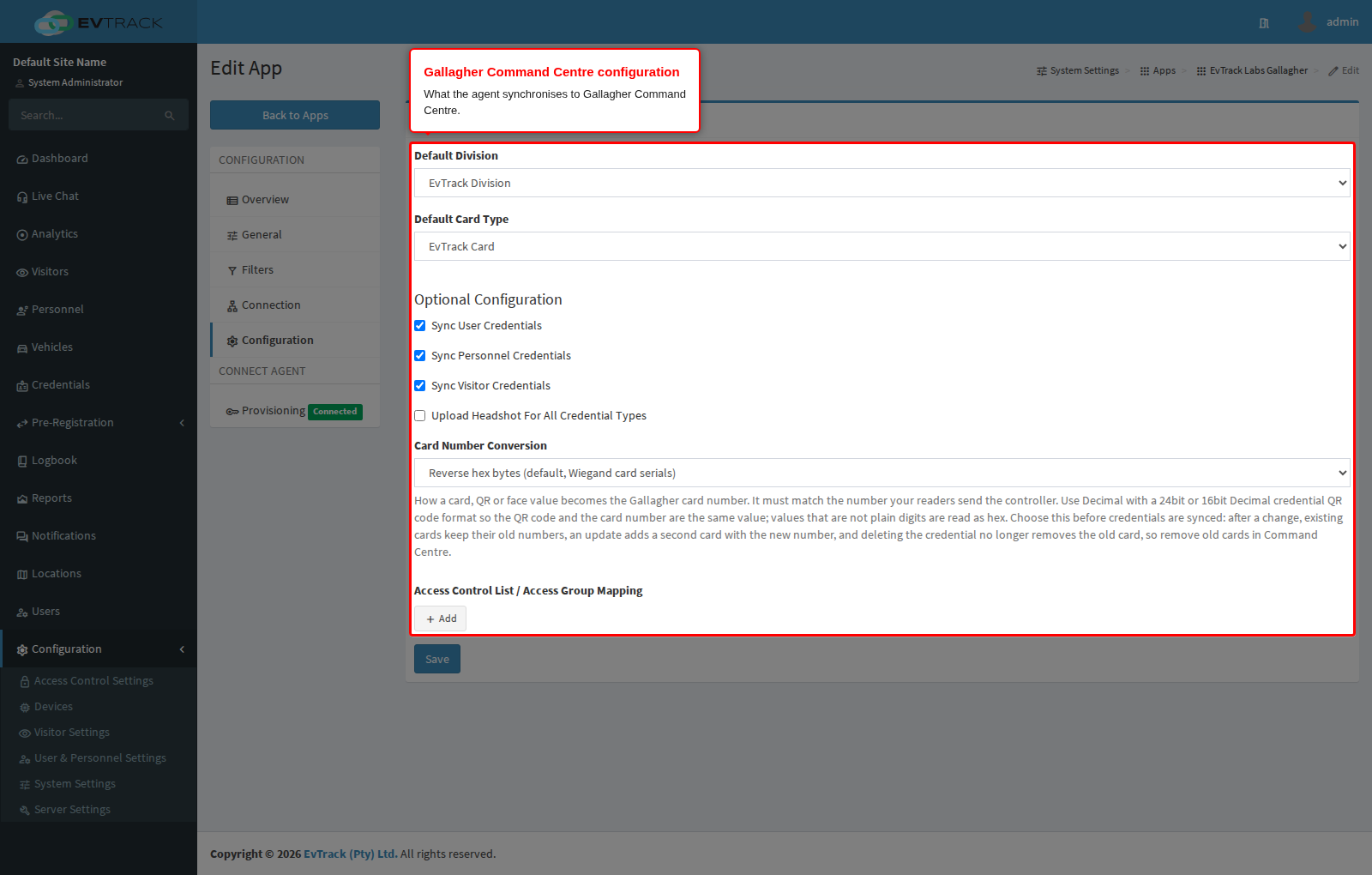Open the Default Card Type dropdown

[882, 246]
